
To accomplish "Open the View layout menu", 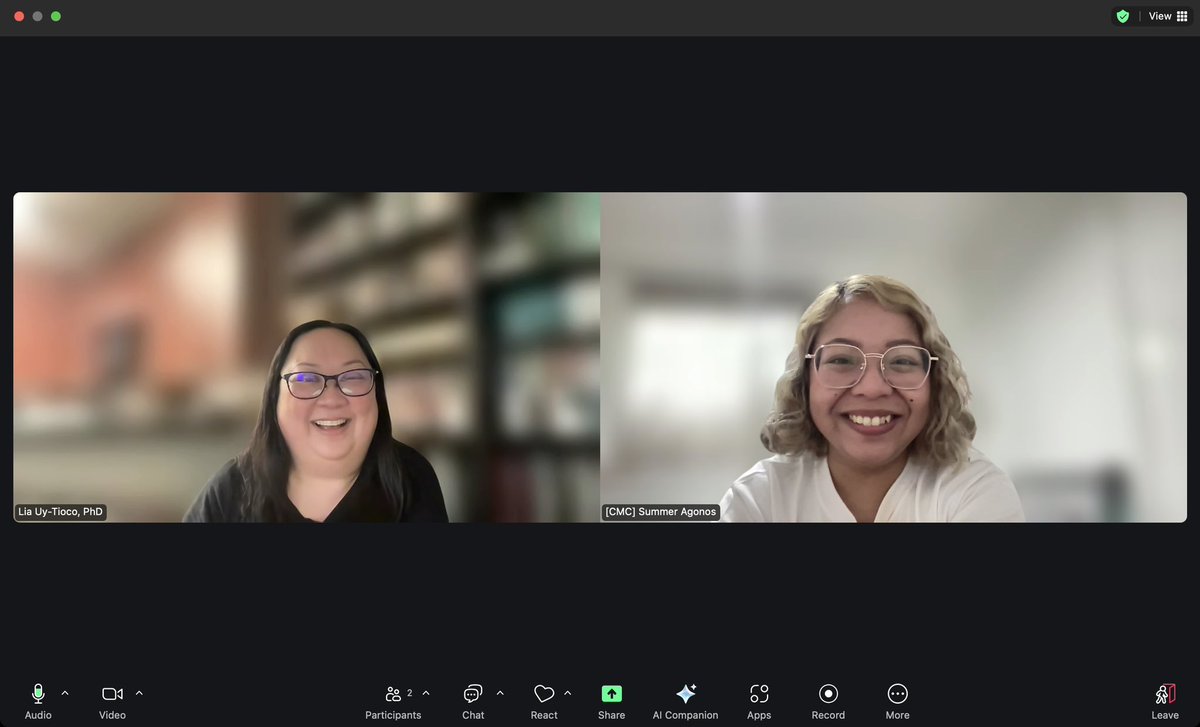I will point(1167,16).
